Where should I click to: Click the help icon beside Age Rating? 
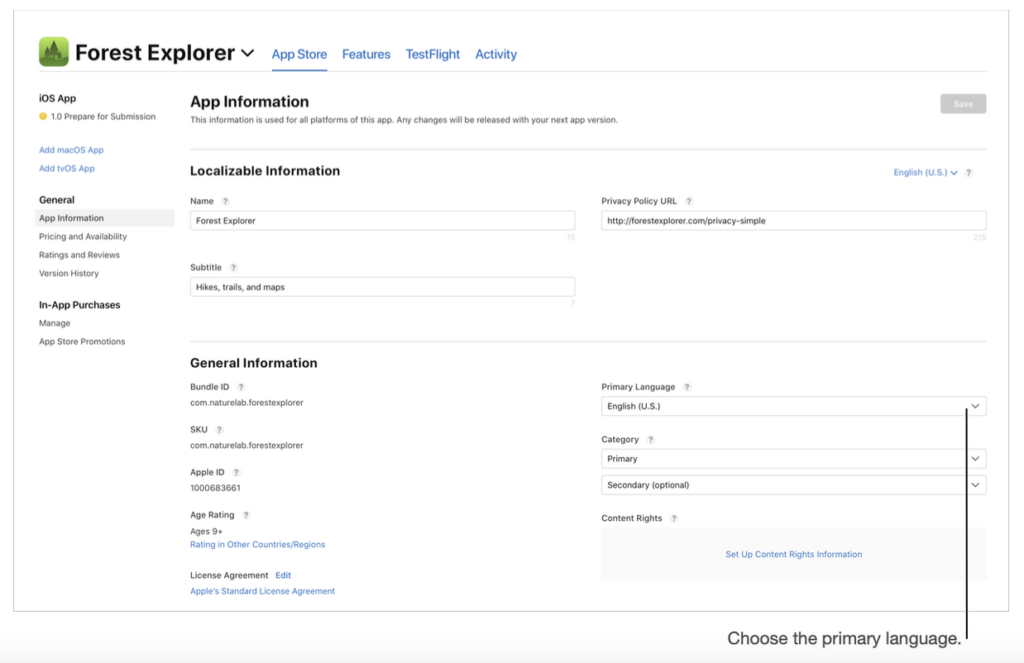[246, 515]
